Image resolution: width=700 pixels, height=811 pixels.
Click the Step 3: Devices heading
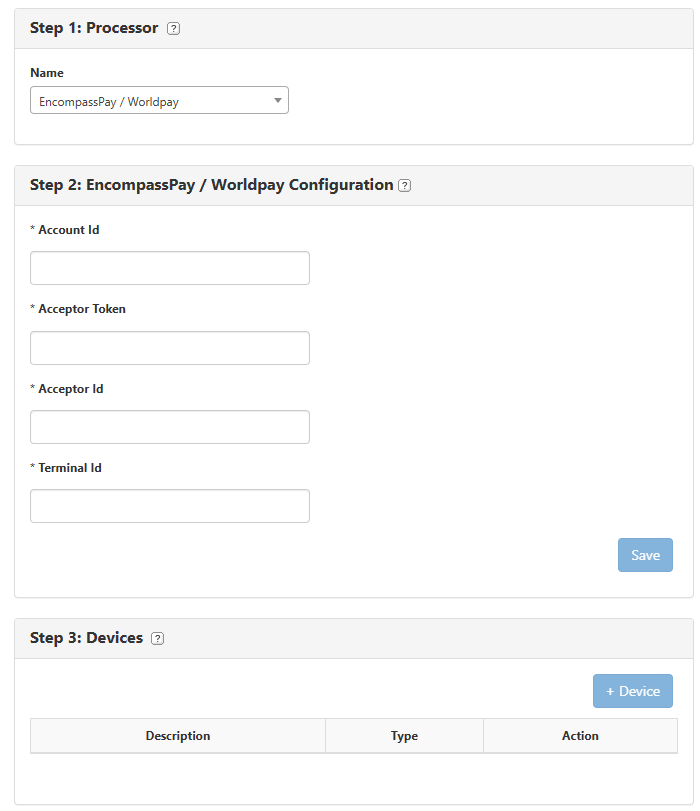pos(86,638)
